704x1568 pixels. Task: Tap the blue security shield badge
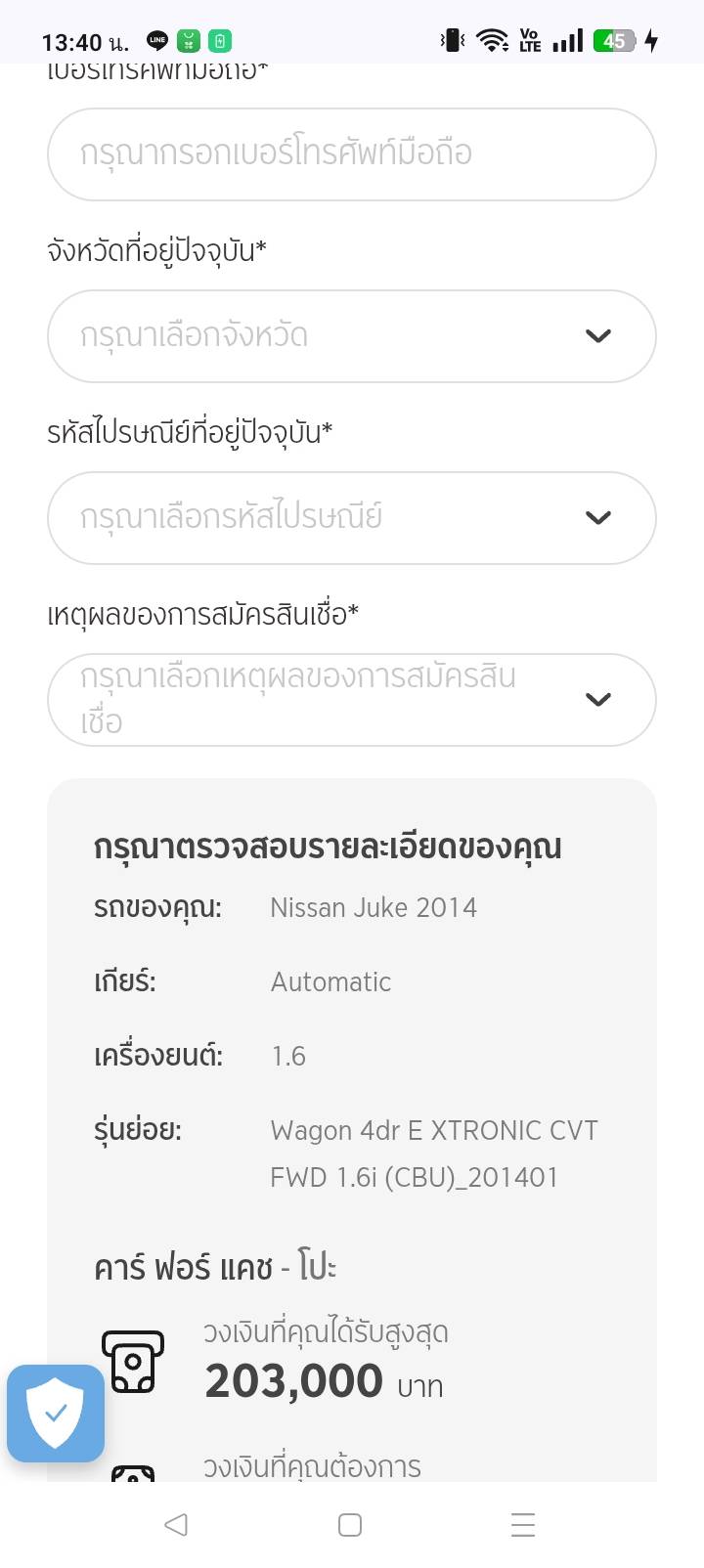tap(56, 1413)
